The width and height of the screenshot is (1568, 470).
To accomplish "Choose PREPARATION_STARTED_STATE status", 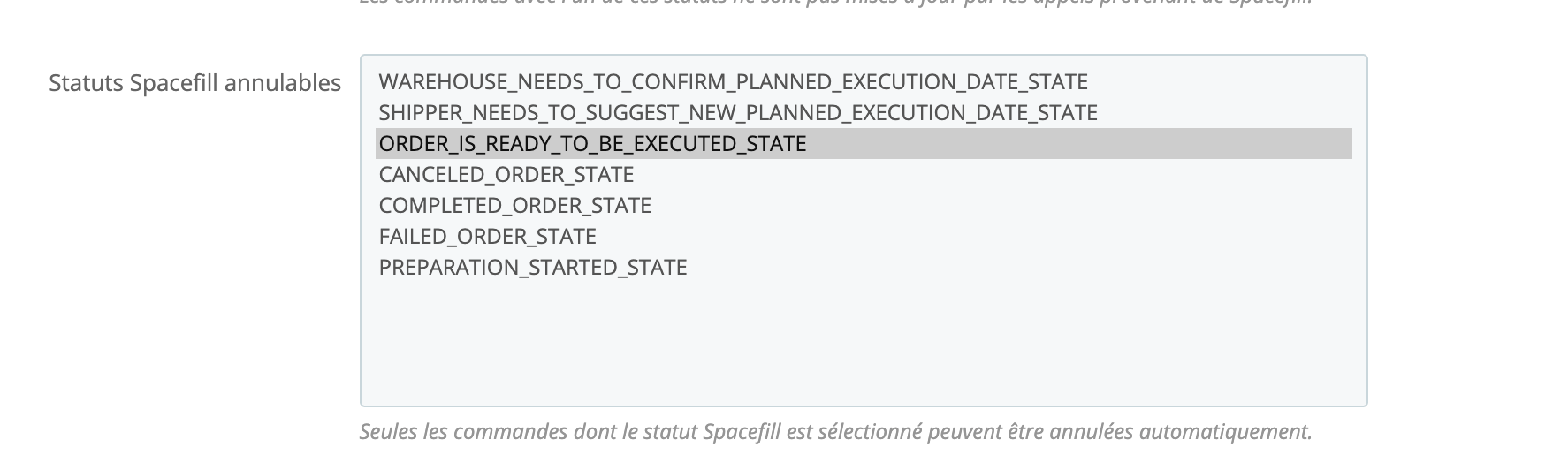I will pos(532,268).
